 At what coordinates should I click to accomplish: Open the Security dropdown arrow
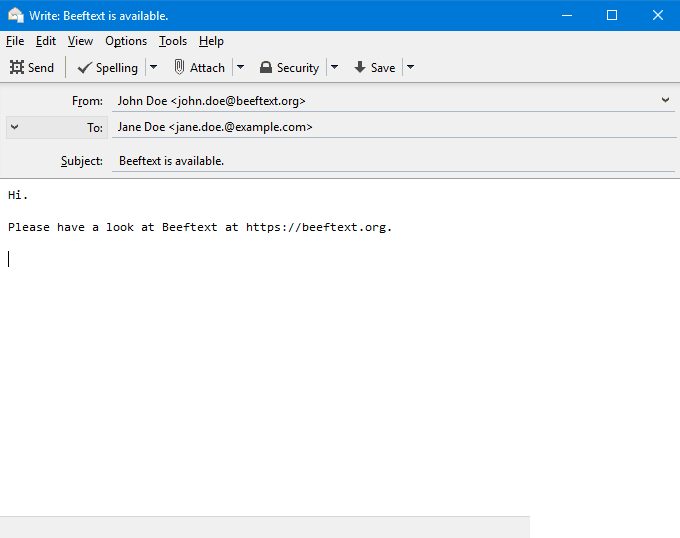pos(334,67)
